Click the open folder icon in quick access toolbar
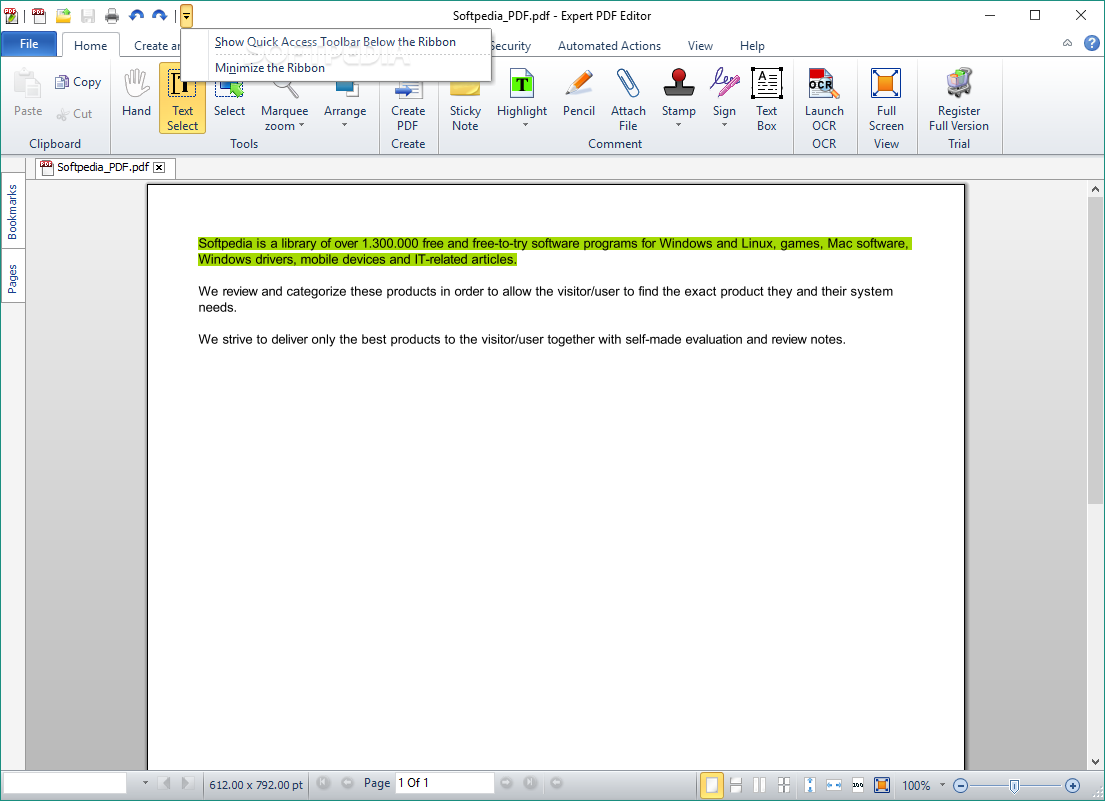The image size is (1105, 801). [x=63, y=15]
